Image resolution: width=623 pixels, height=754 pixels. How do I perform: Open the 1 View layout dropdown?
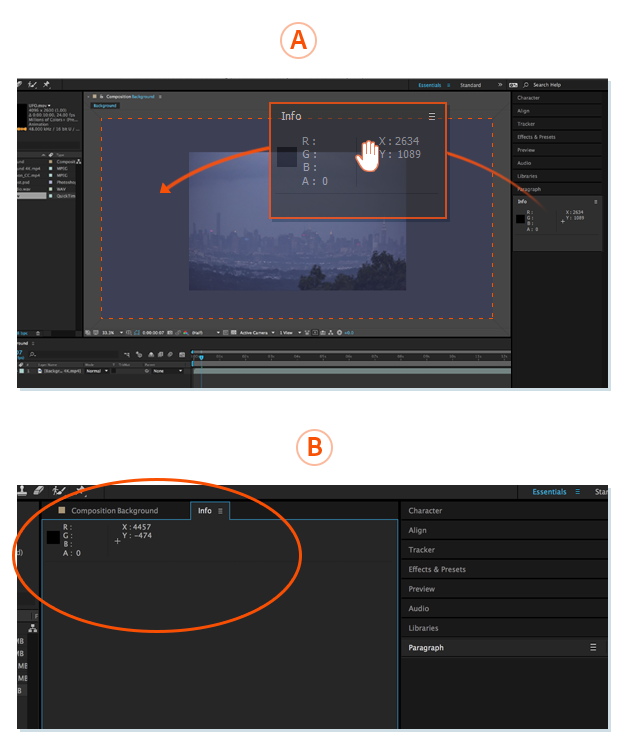tap(288, 332)
